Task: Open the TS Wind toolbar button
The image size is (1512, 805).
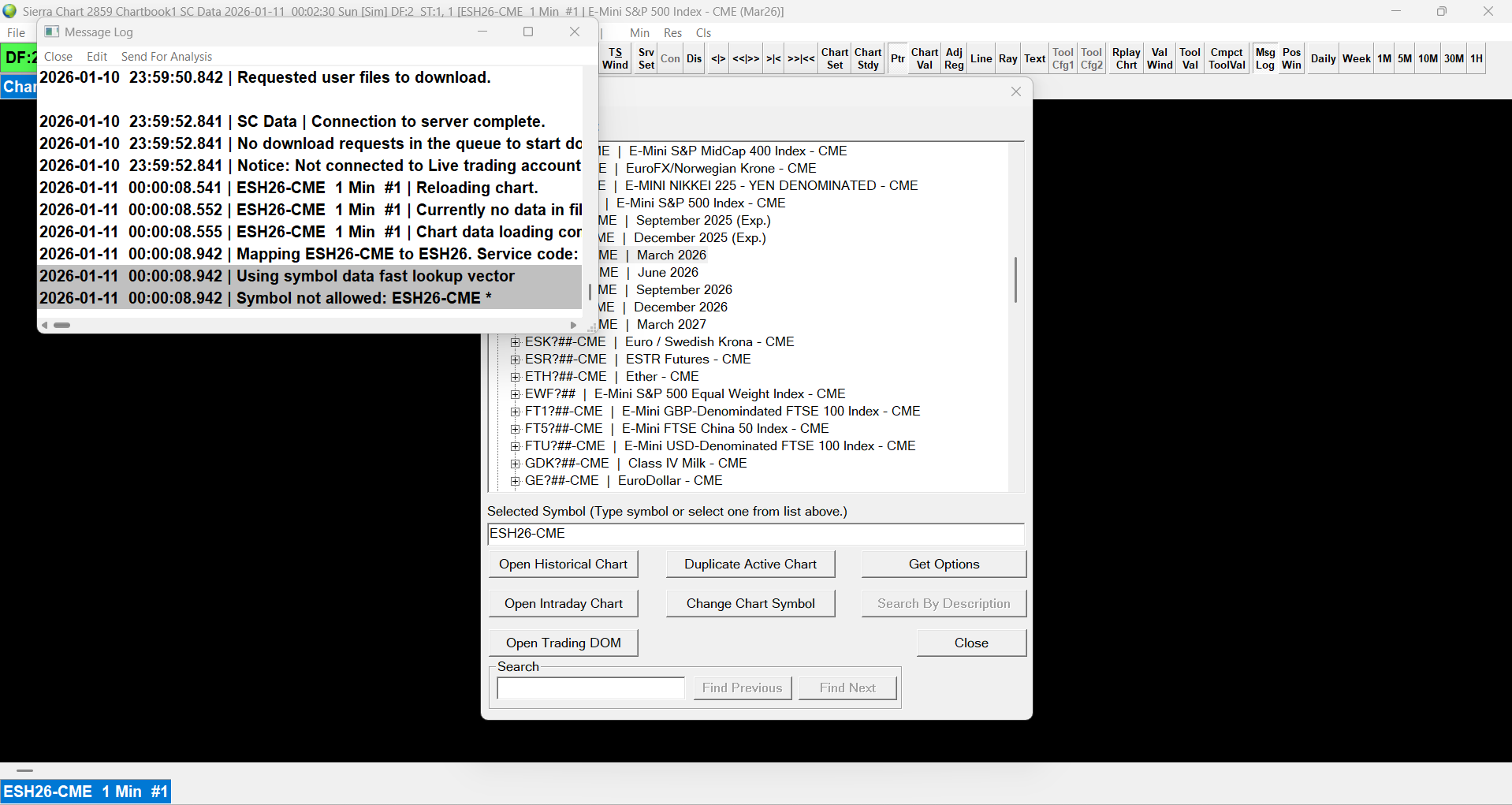Action: point(615,58)
